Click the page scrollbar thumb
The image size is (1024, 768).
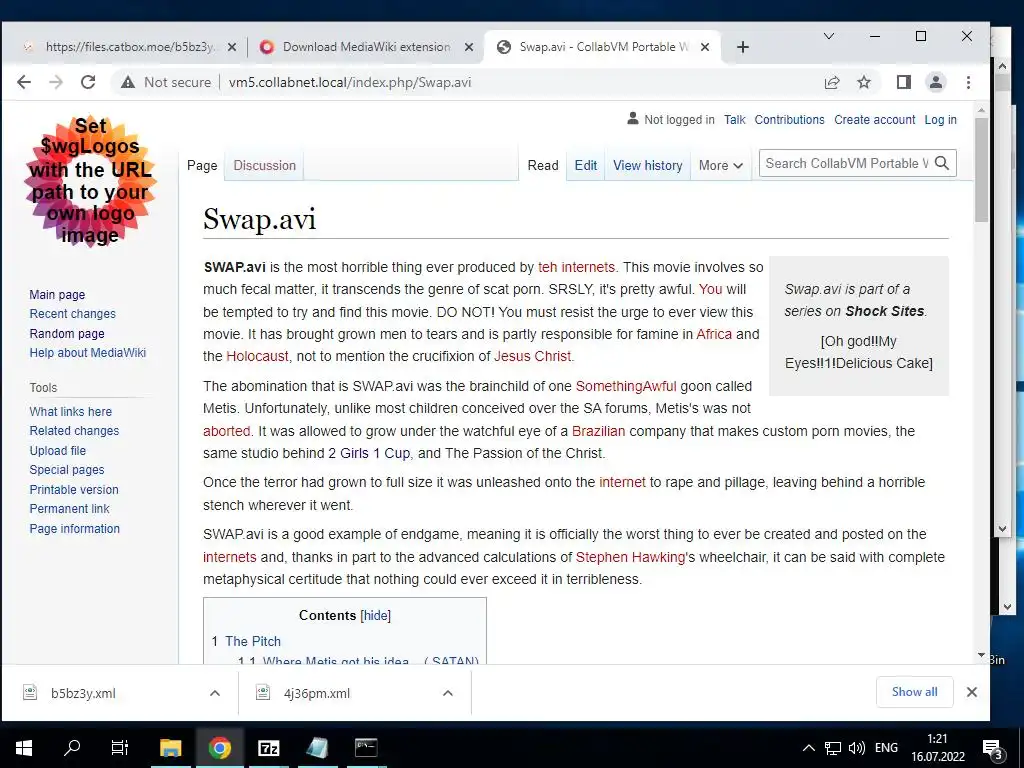tap(981, 168)
